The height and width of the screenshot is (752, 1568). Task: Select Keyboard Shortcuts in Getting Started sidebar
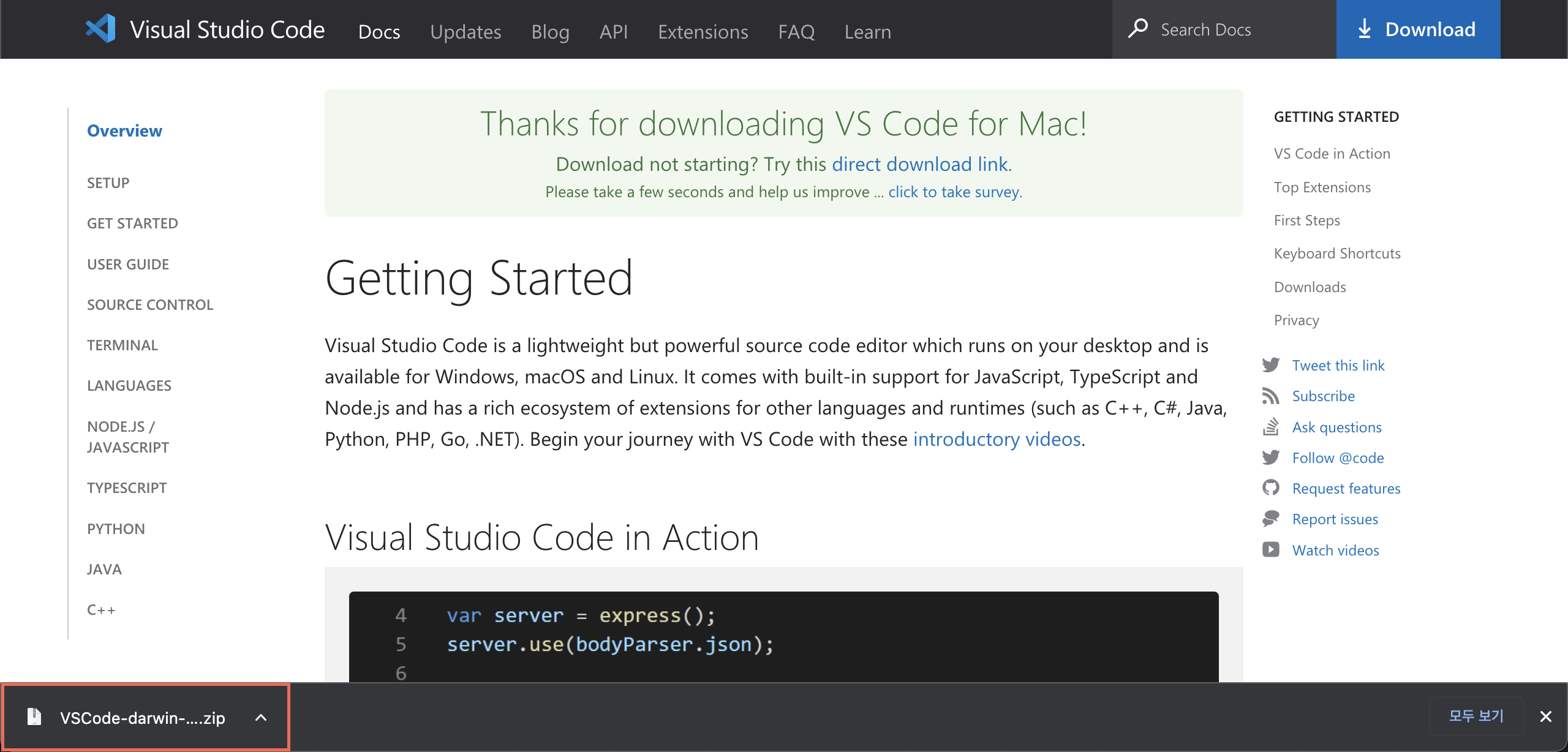[1336, 253]
